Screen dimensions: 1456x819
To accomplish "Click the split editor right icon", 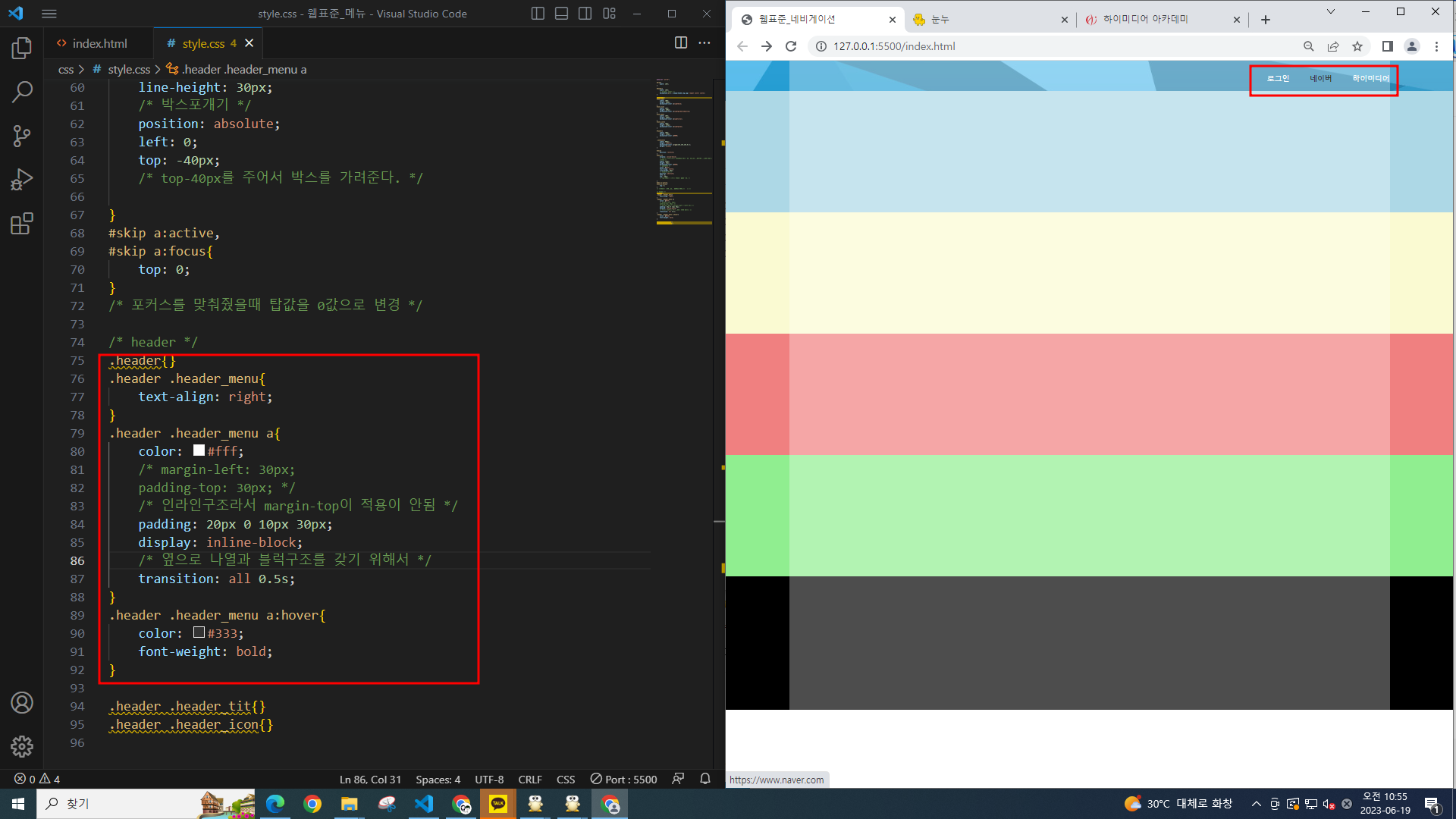I will coord(680,43).
